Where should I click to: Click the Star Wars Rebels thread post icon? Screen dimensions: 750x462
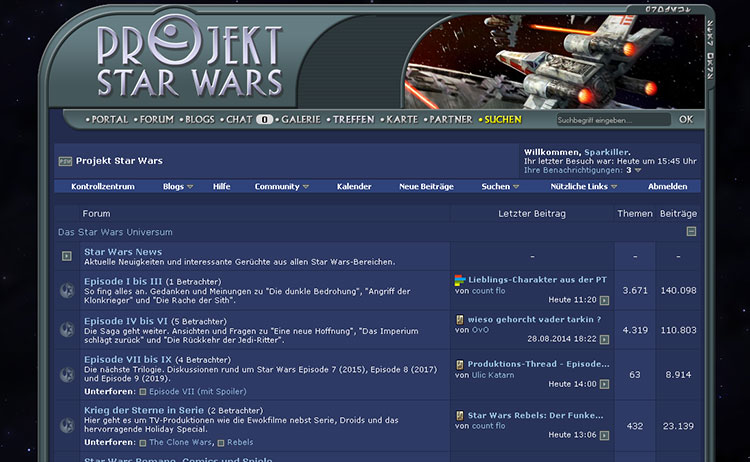[460, 414]
